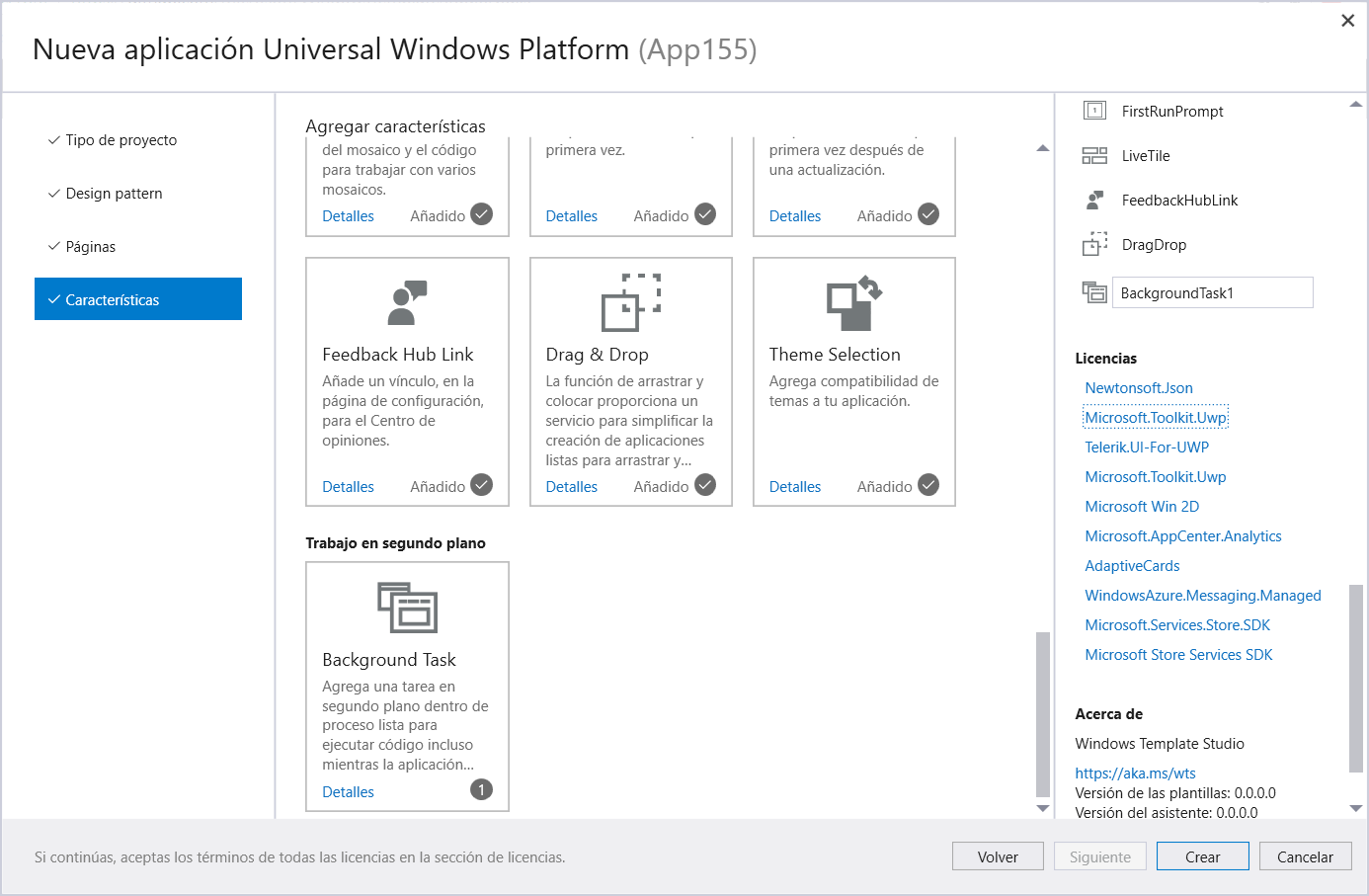Screen dimensions: 1369x896
Task: Click the right summary panel scroll-down arrow
Action: click(x=1356, y=808)
